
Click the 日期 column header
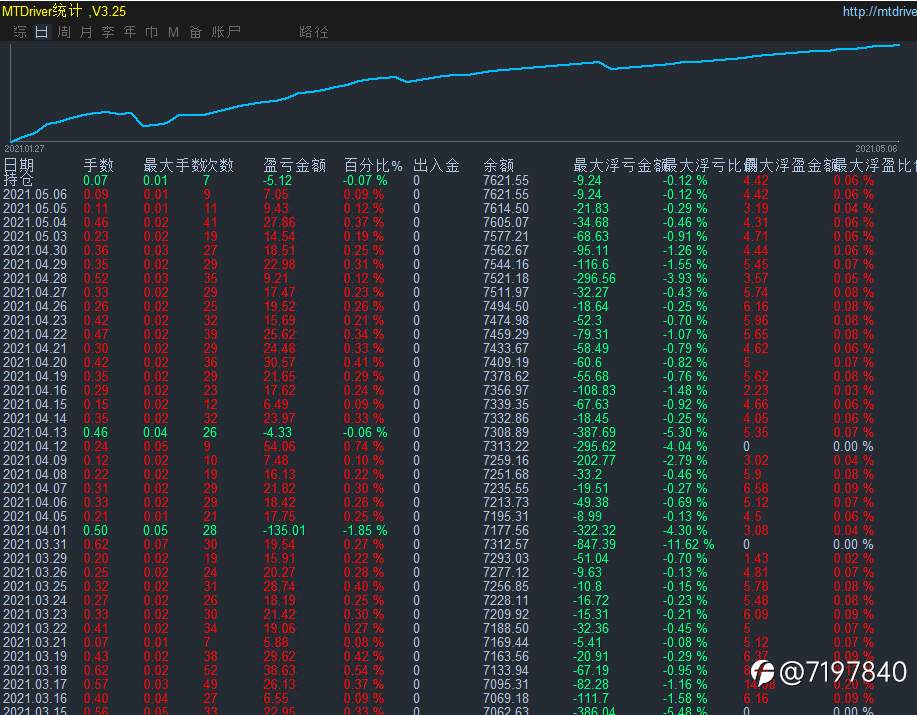click(19, 165)
